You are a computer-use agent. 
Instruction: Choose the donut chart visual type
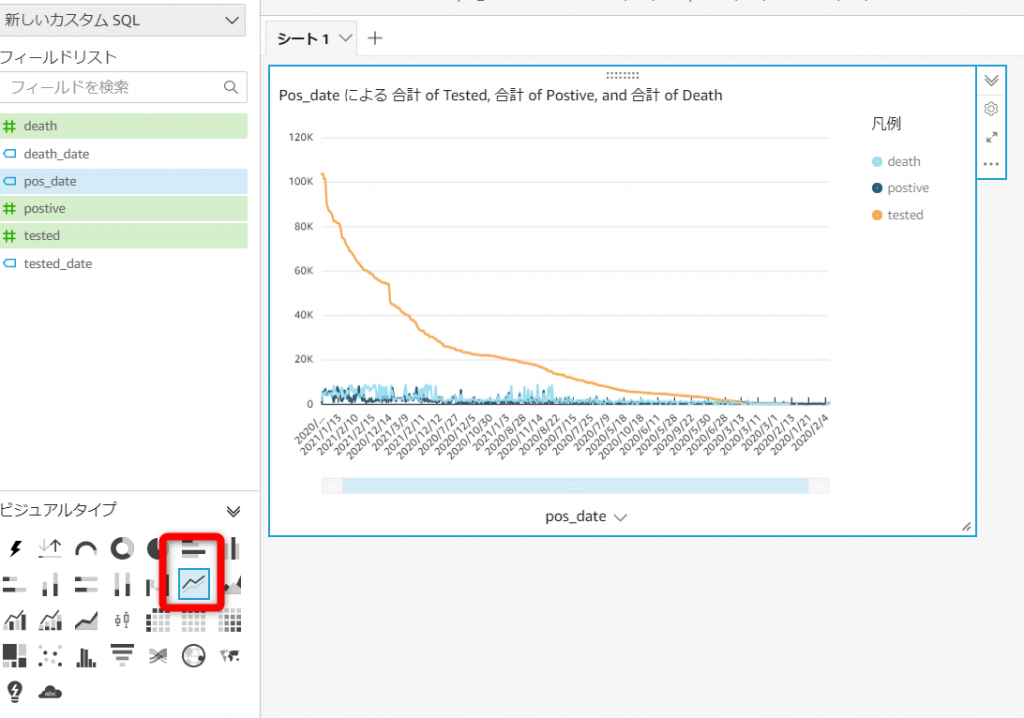pos(122,548)
